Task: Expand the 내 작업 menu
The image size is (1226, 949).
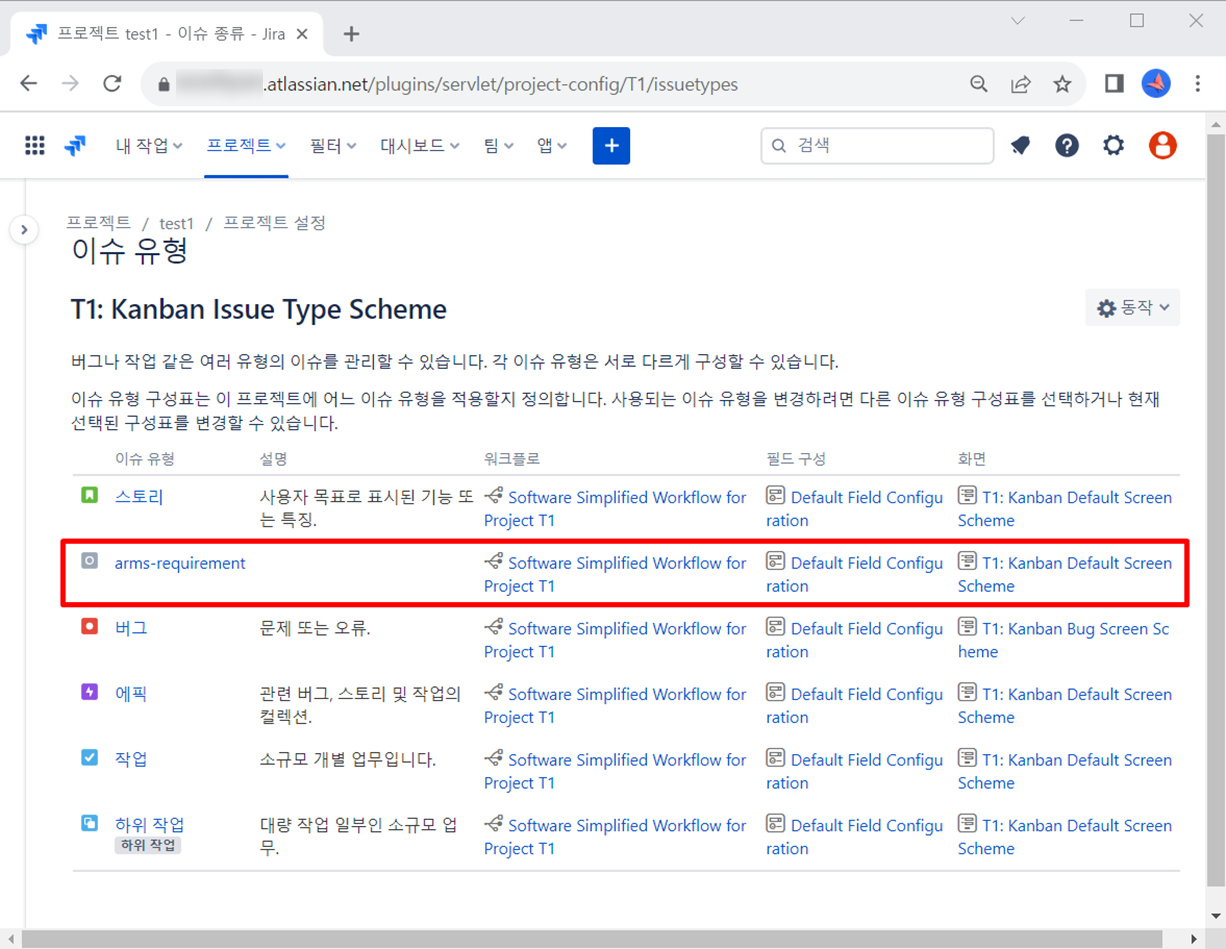Action: click(149, 146)
